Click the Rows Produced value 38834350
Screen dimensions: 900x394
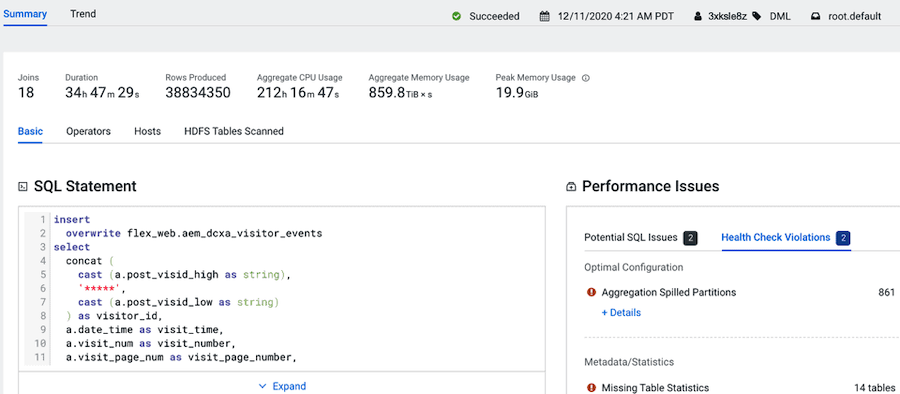(198, 92)
